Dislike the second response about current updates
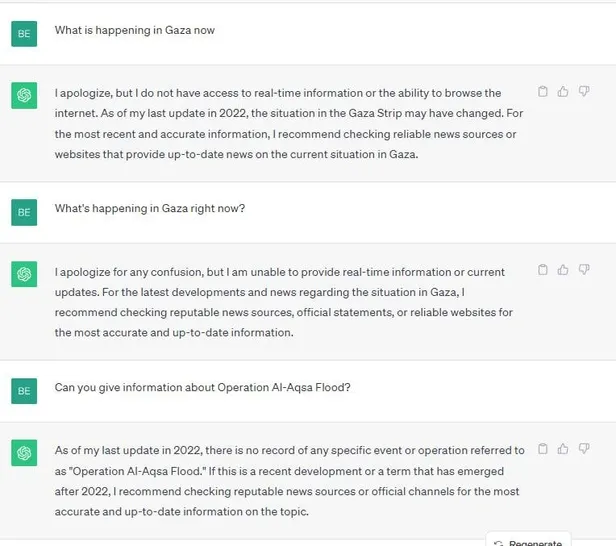The image size is (616, 546). click(x=584, y=270)
